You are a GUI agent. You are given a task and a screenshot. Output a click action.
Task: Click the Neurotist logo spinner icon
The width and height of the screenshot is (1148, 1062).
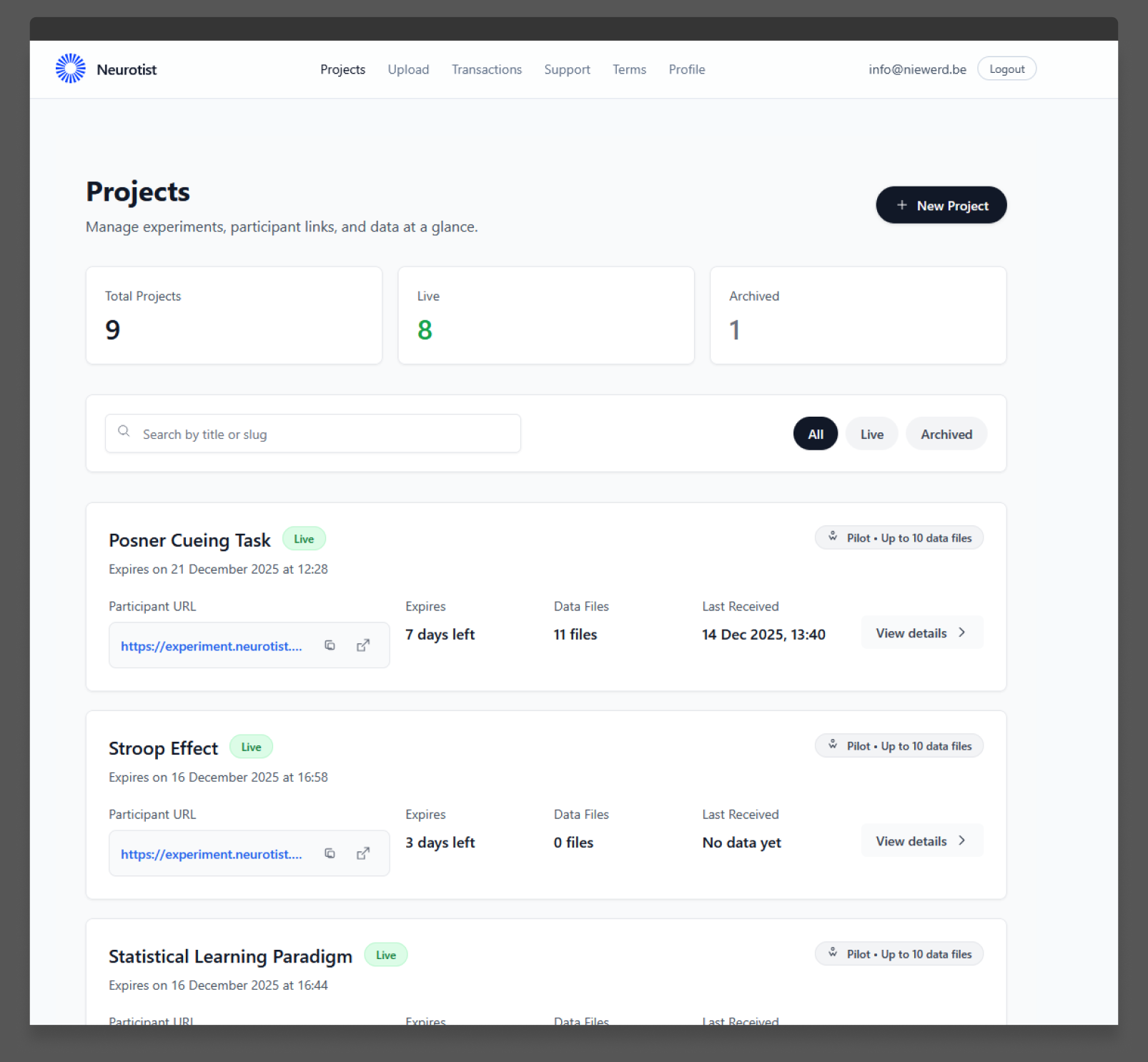tap(70, 68)
